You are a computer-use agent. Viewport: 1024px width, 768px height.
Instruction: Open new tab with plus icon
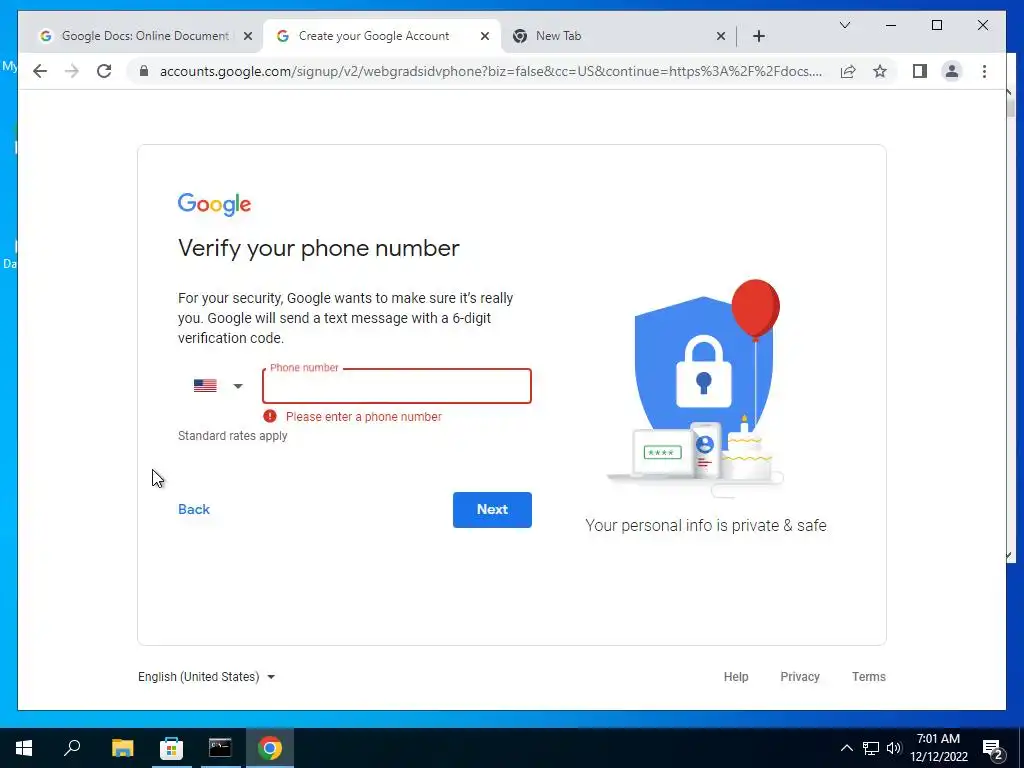coord(758,36)
